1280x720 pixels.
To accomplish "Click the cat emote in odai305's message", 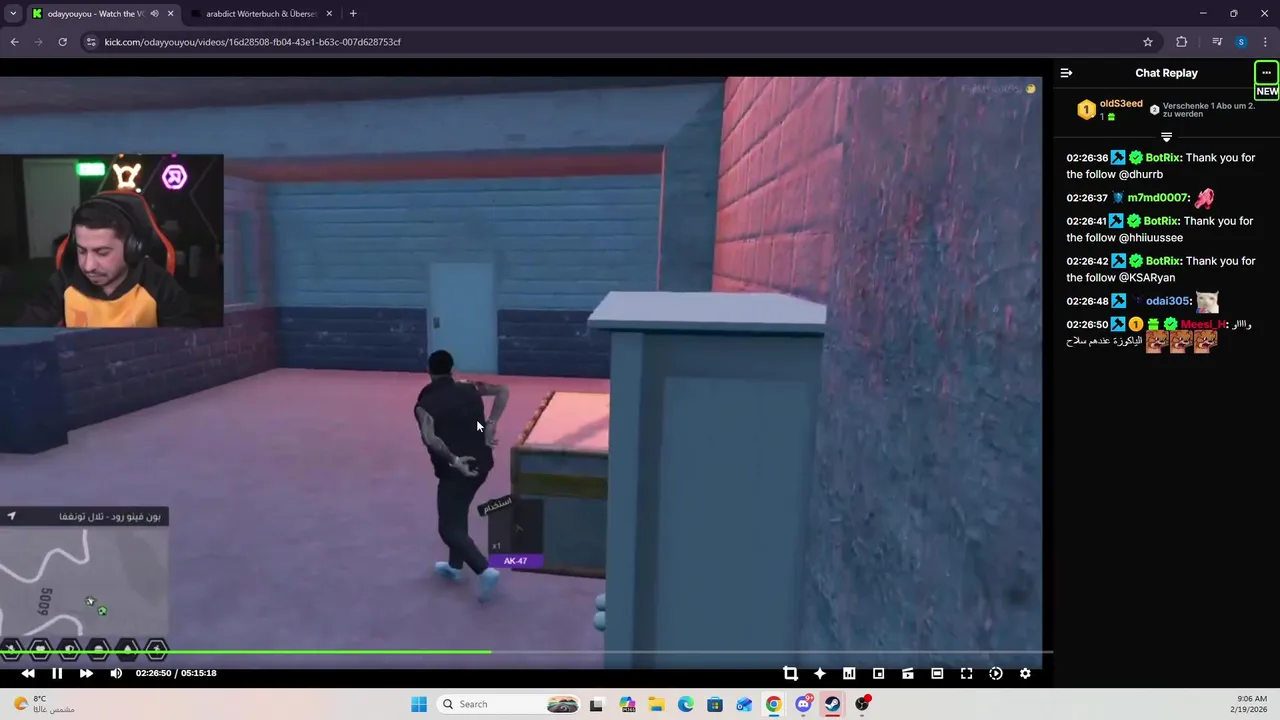I will pos(1207,301).
